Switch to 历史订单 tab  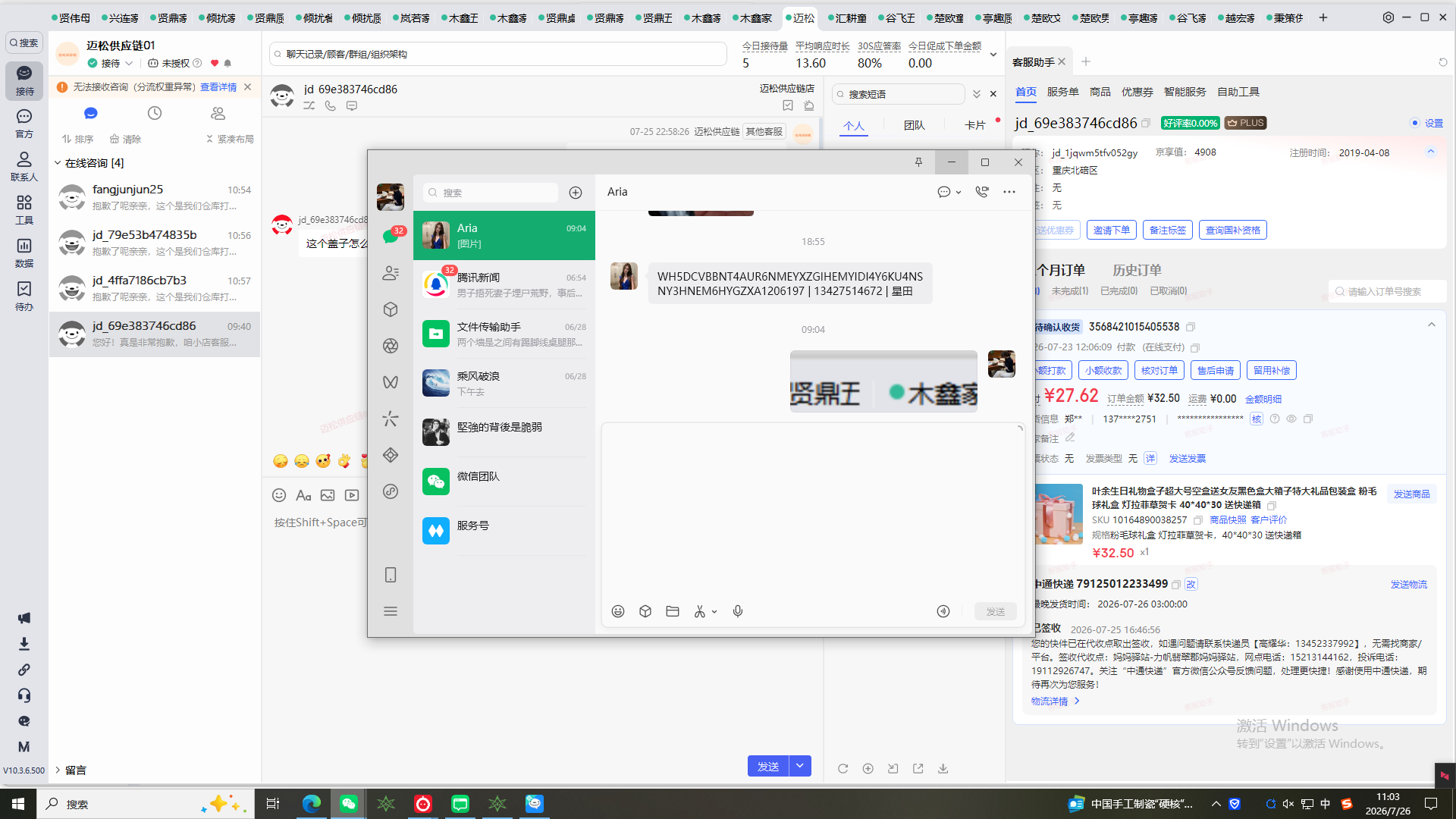(1137, 270)
